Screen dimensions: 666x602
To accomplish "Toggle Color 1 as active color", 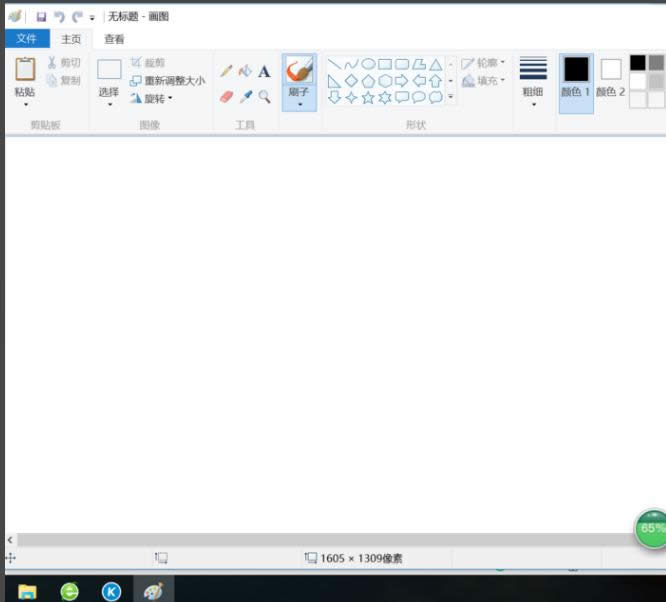I will pos(576,78).
